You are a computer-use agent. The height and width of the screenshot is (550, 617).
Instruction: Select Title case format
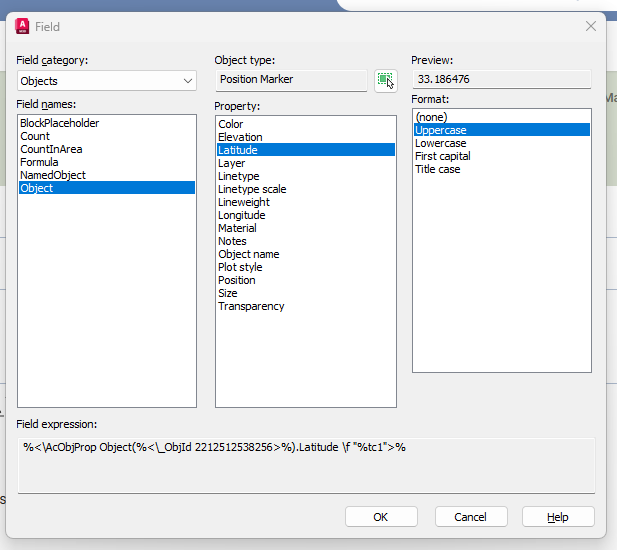pos(438,169)
